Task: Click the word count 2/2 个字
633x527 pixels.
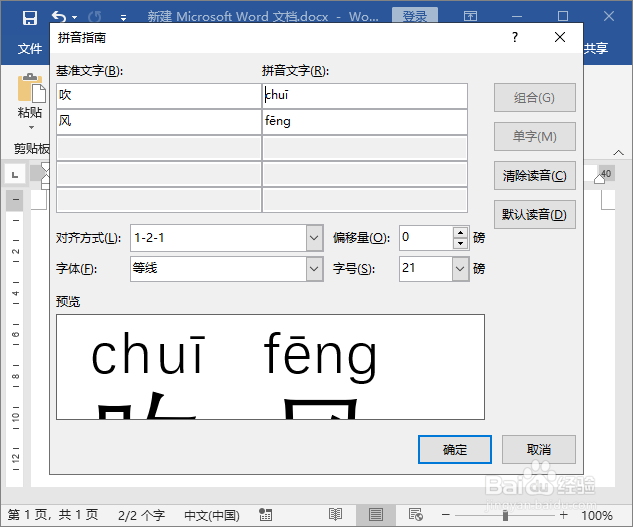Action: 141,515
